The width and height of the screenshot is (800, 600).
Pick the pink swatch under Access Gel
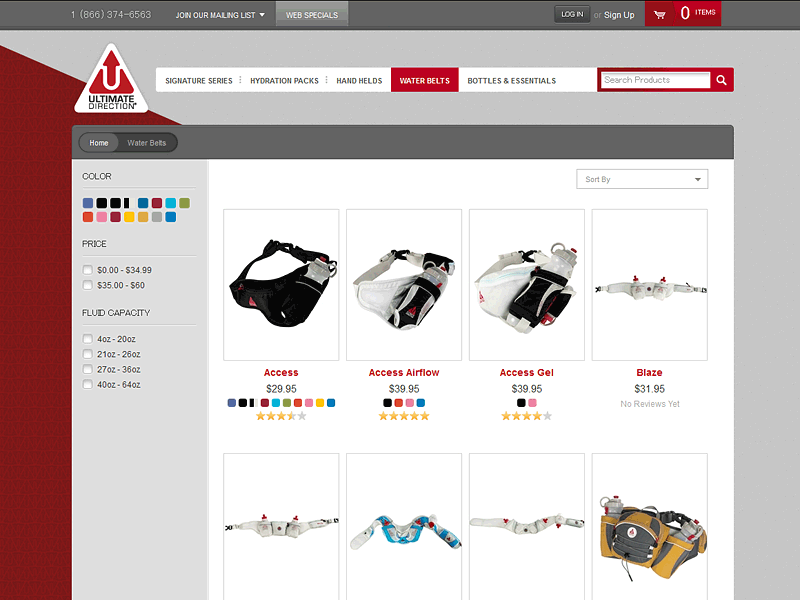(532, 403)
